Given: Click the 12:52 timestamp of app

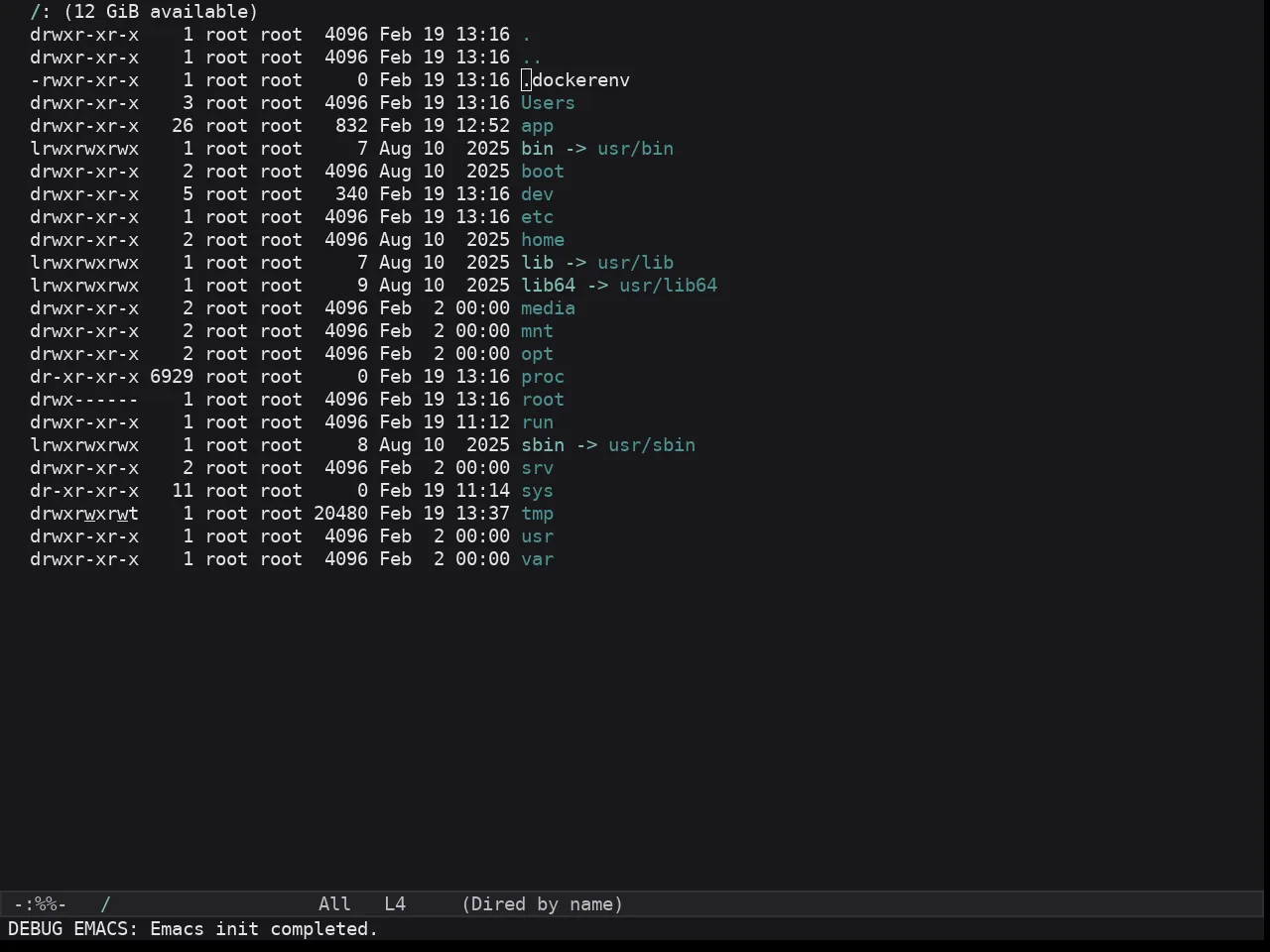Looking at the screenshot, I should (x=482, y=126).
